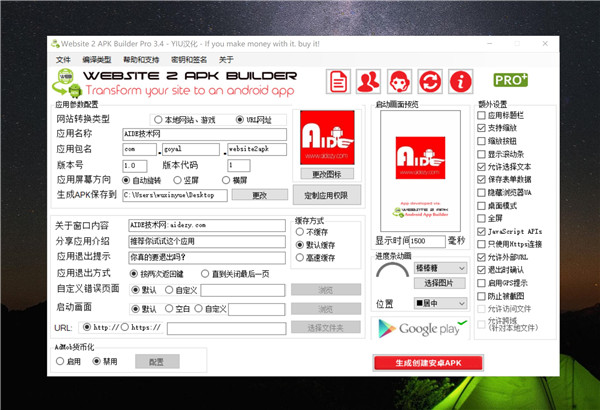This screenshot has height=410, width=600.
Task: Select 禁用 AdMob radio
Action: [x=105, y=361]
